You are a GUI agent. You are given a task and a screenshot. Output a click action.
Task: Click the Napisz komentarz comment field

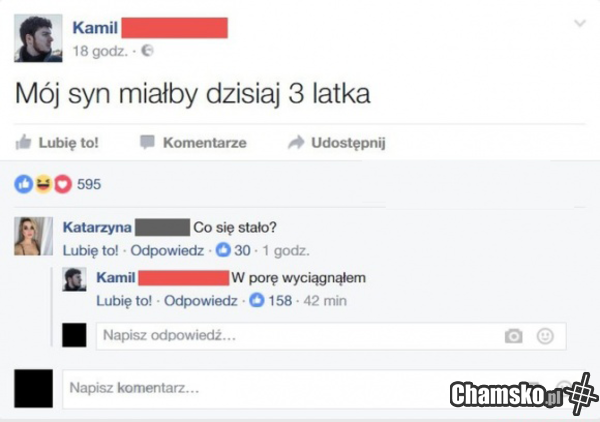(x=324, y=389)
